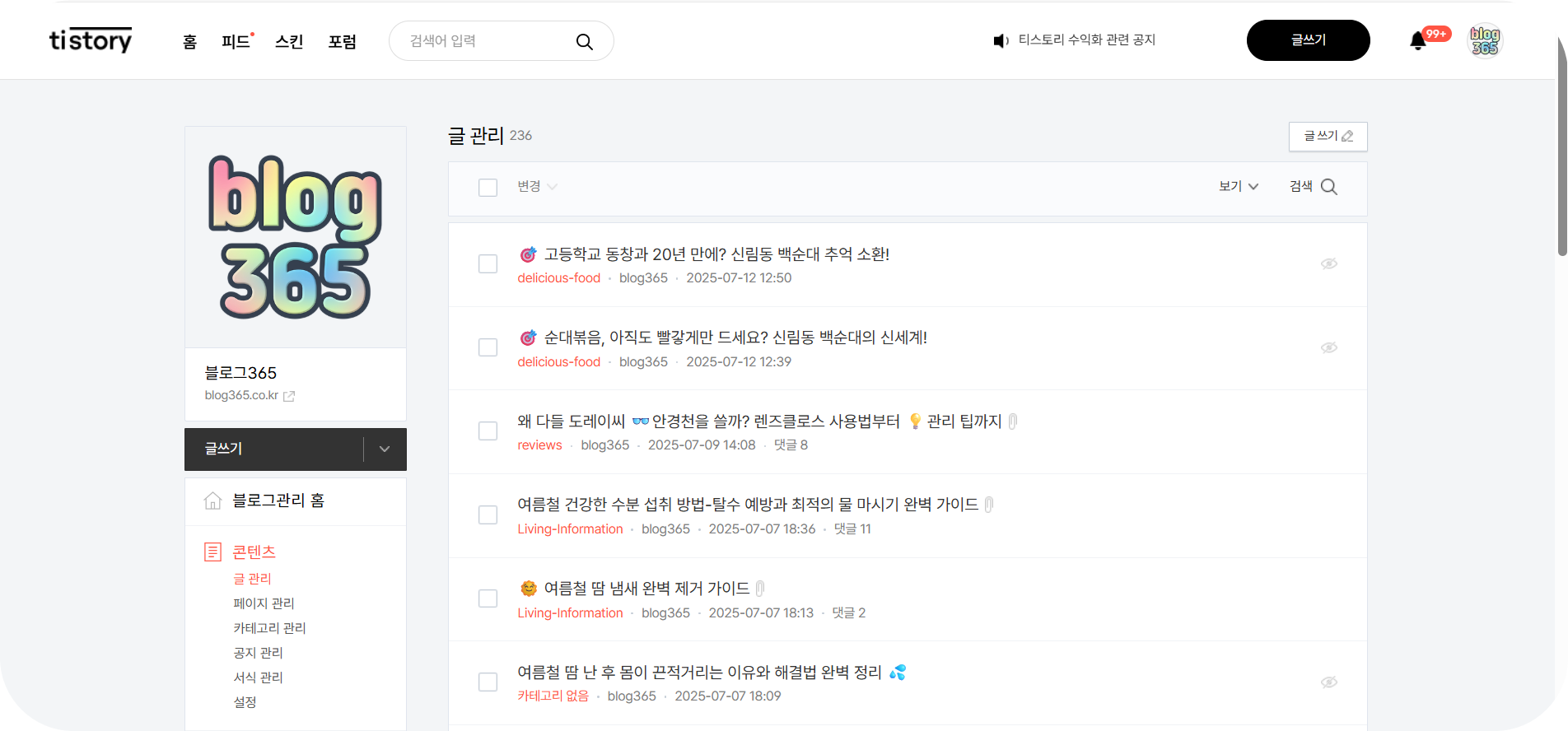Click Living-Information category on 수분 섭취 post
The width and height of the screenshot is (1568, 731).
570,529
